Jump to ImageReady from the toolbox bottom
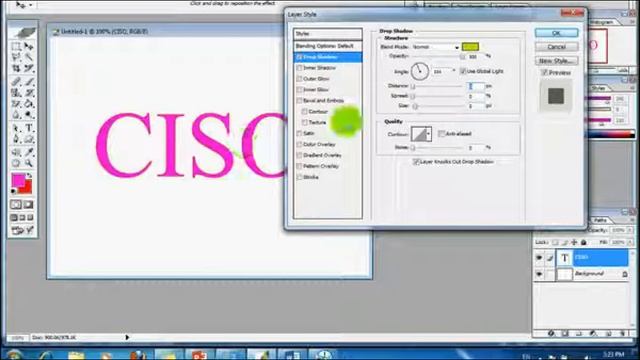Viewport: 640px width, 360px height. (x=22, y=231)
